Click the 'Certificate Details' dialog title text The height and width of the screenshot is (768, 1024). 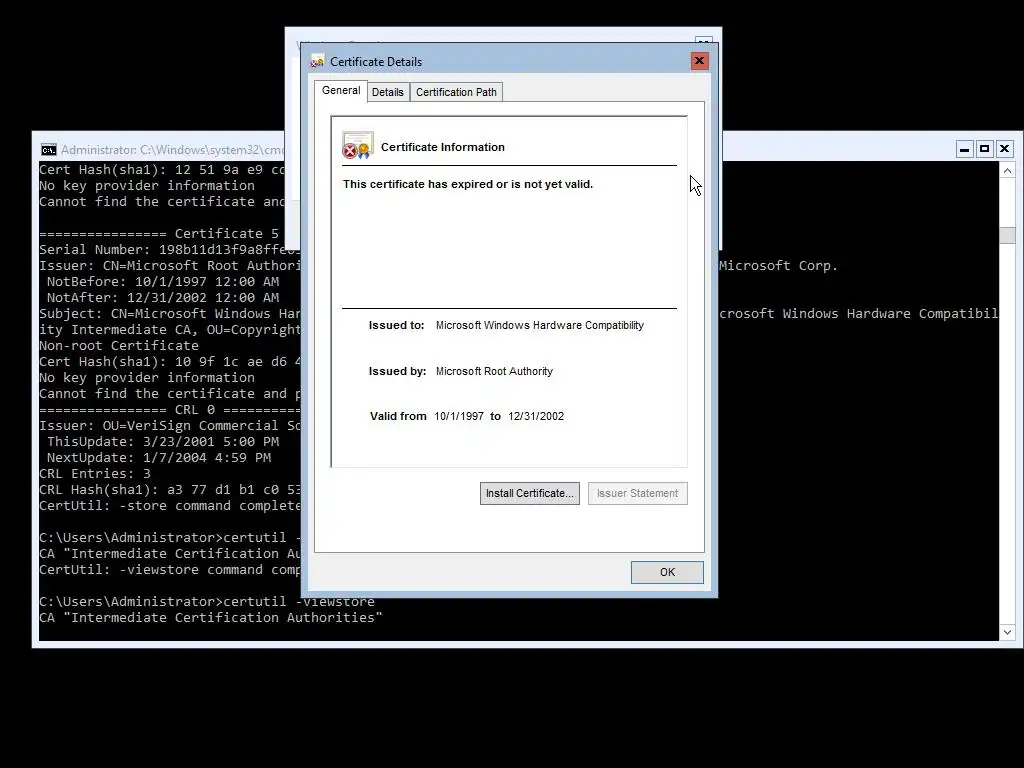pos(376,61)
